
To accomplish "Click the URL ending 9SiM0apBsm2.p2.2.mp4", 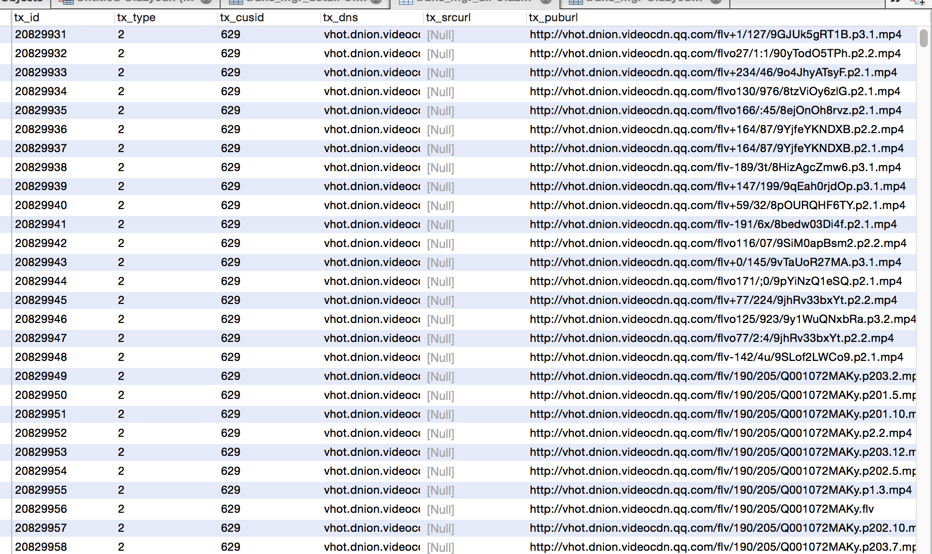I will click(718, 243).
